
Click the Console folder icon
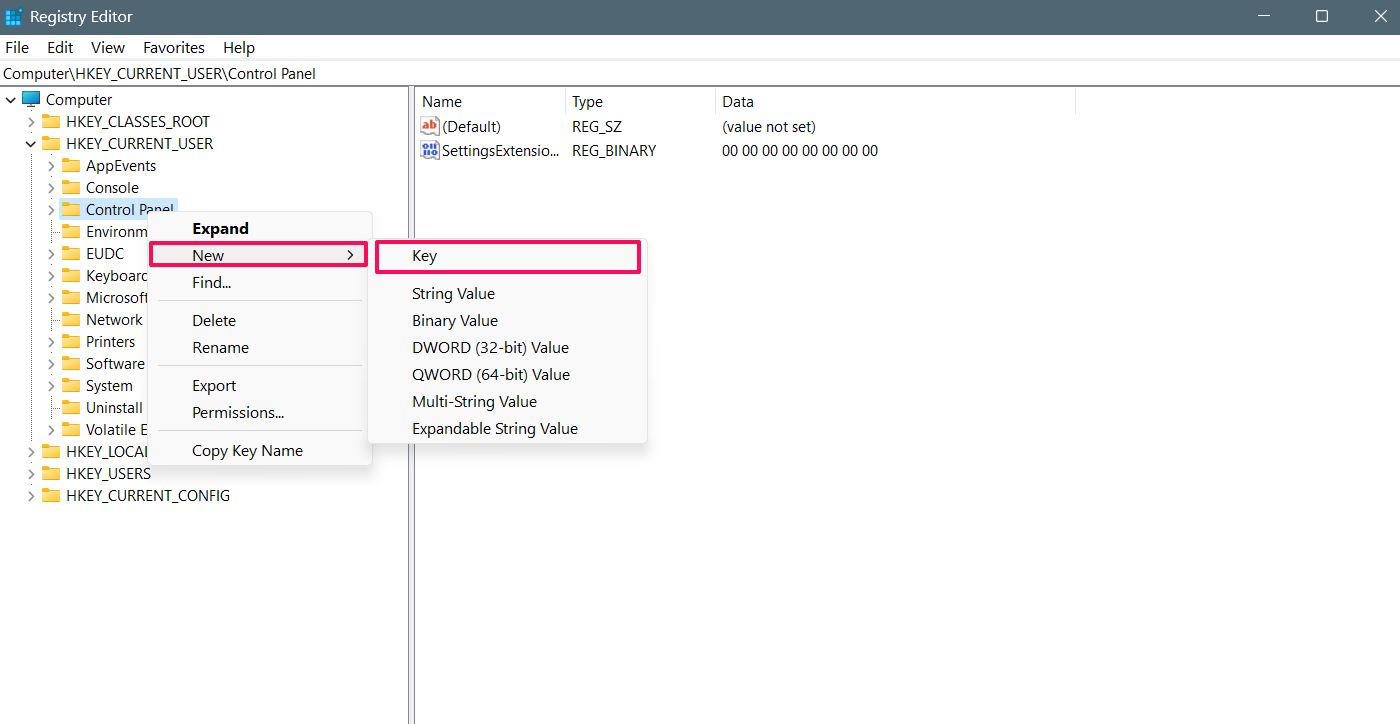click(71, 188)
